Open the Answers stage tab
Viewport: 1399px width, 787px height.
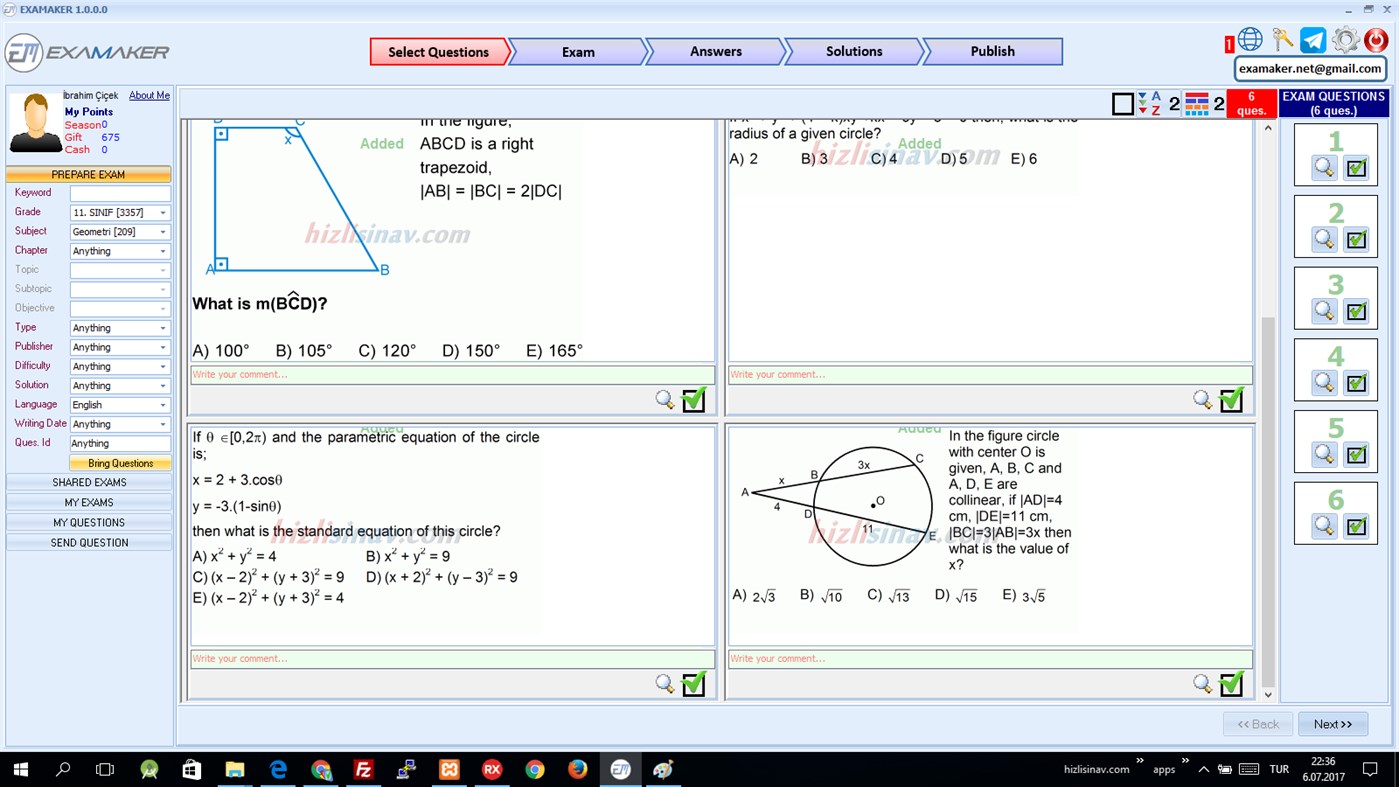coord(715,51)
